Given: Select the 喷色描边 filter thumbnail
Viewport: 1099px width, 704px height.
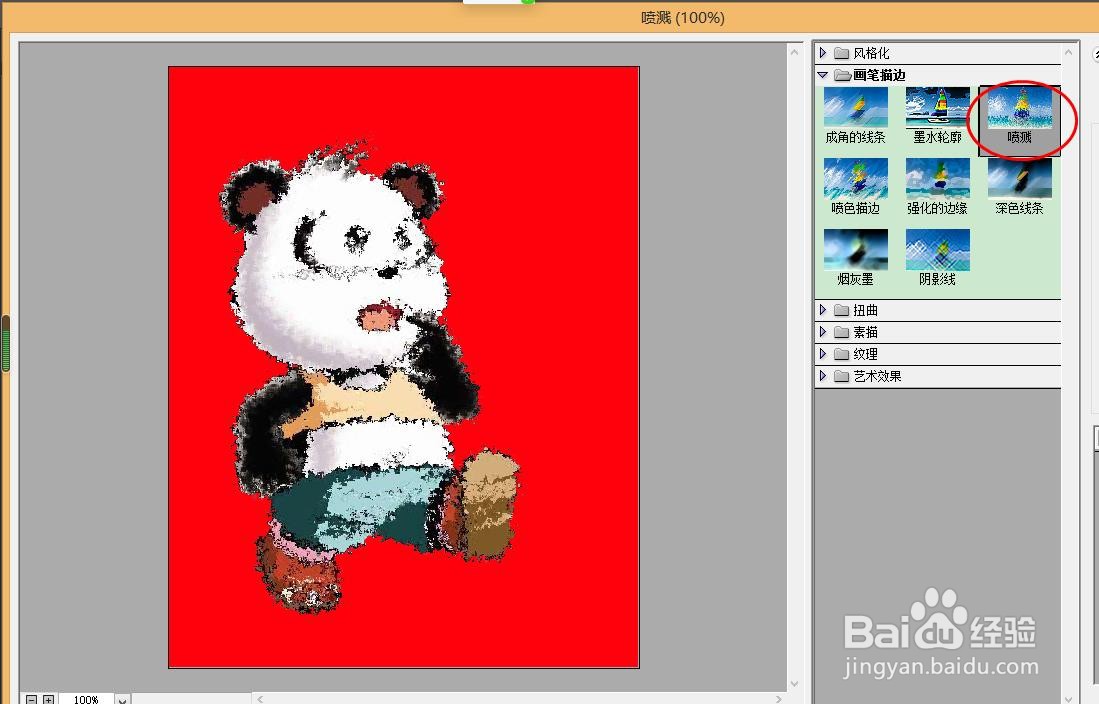Looking at the screenshot, I should click(x=855, y=178).
